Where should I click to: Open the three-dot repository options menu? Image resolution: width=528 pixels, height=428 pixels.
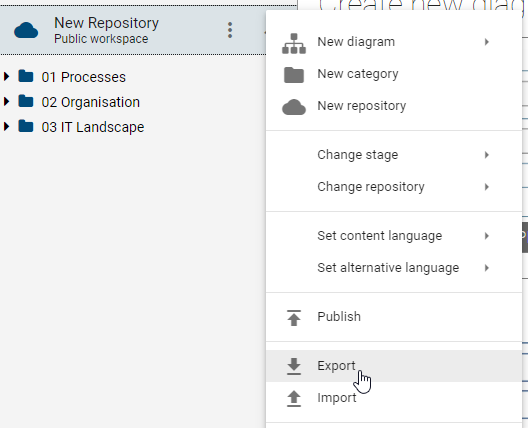tap(230, 30)
